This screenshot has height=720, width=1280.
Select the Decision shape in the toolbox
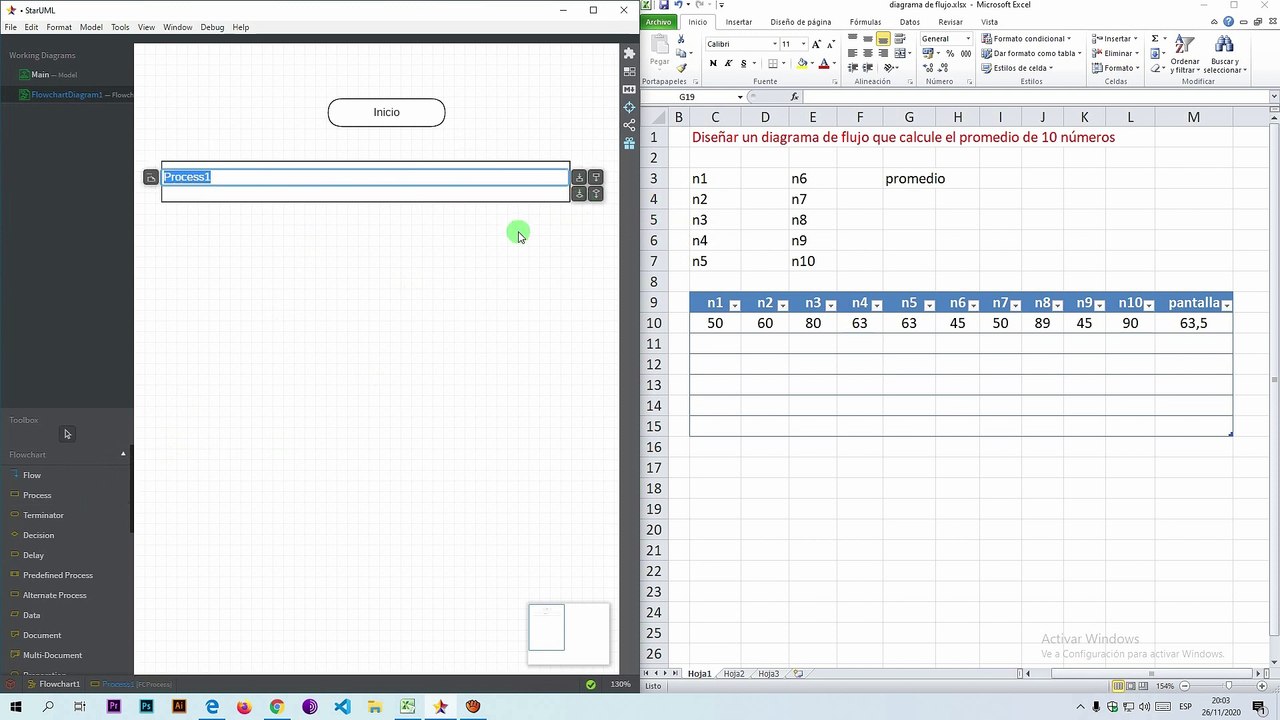pyautogui.click(x=38, y=535)
